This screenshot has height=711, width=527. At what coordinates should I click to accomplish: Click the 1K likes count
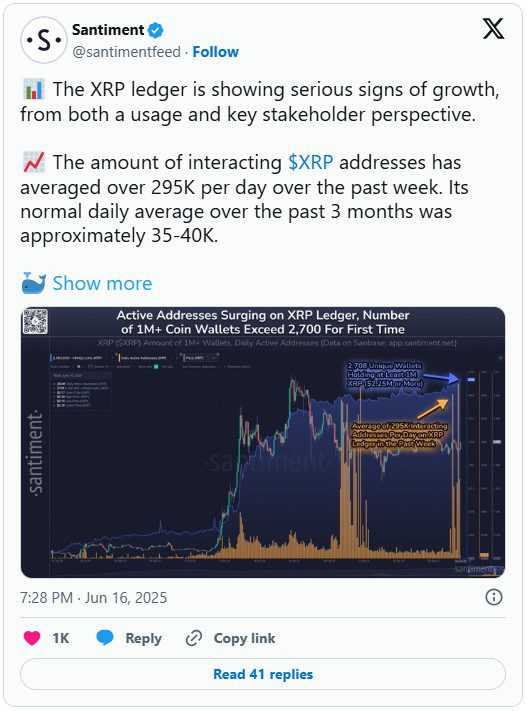pos(61,638)
